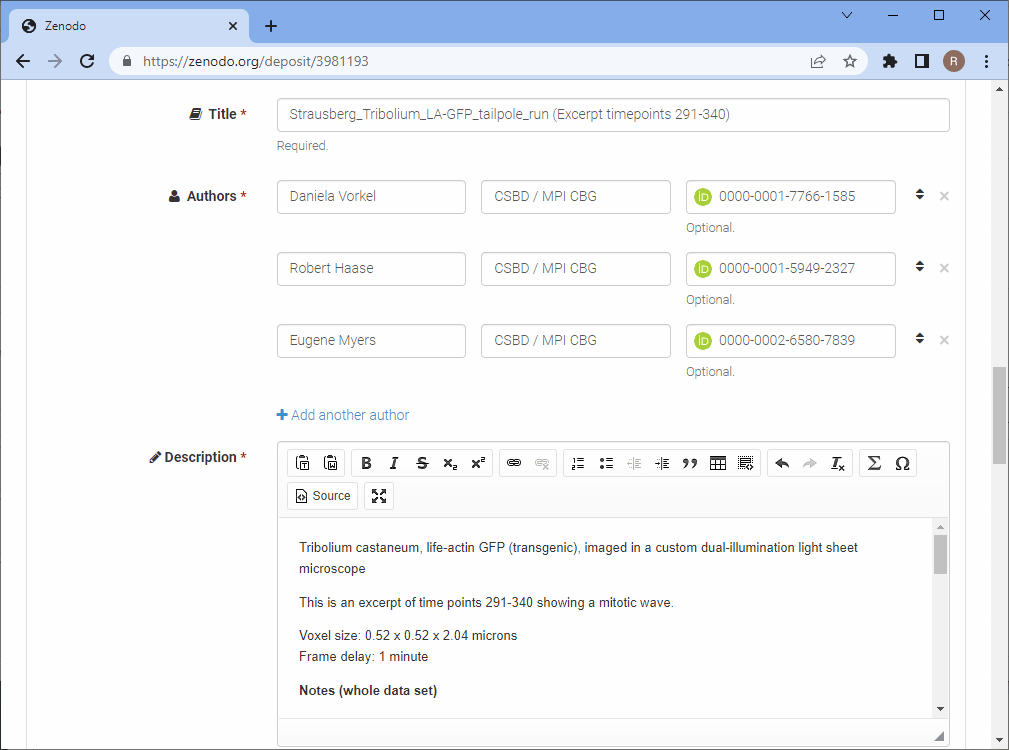The image size is (1009, 750).
Task: Click the Title input field
Action: pos(612,115)
